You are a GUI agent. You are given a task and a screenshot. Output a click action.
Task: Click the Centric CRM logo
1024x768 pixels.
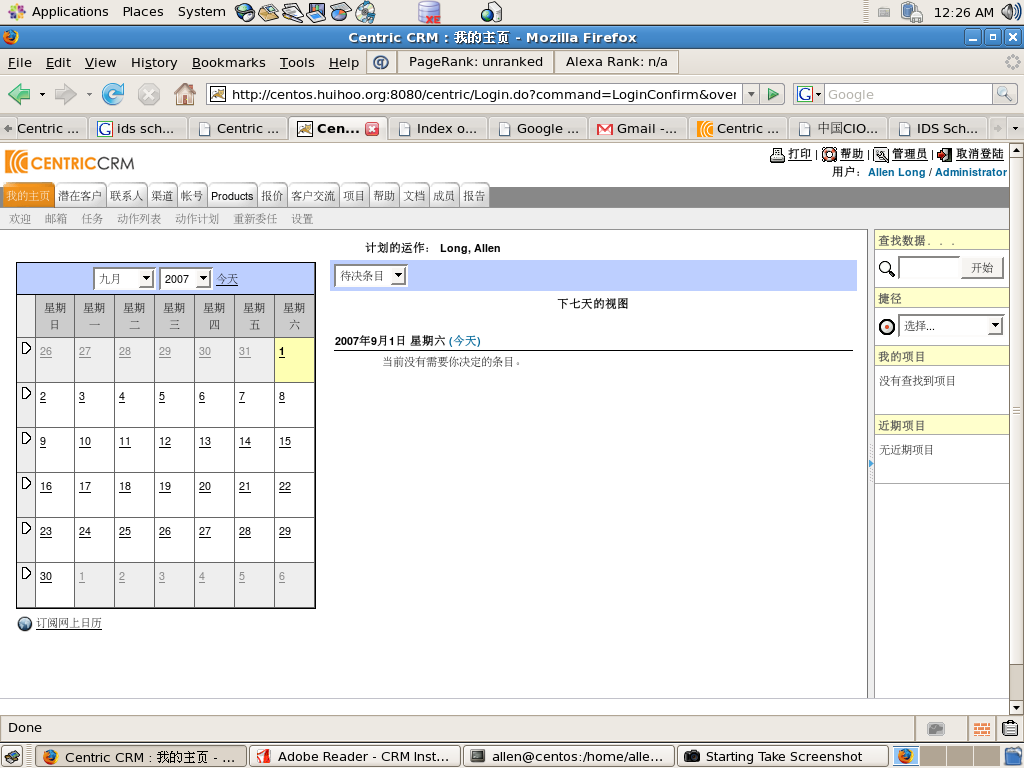[69, 162]
